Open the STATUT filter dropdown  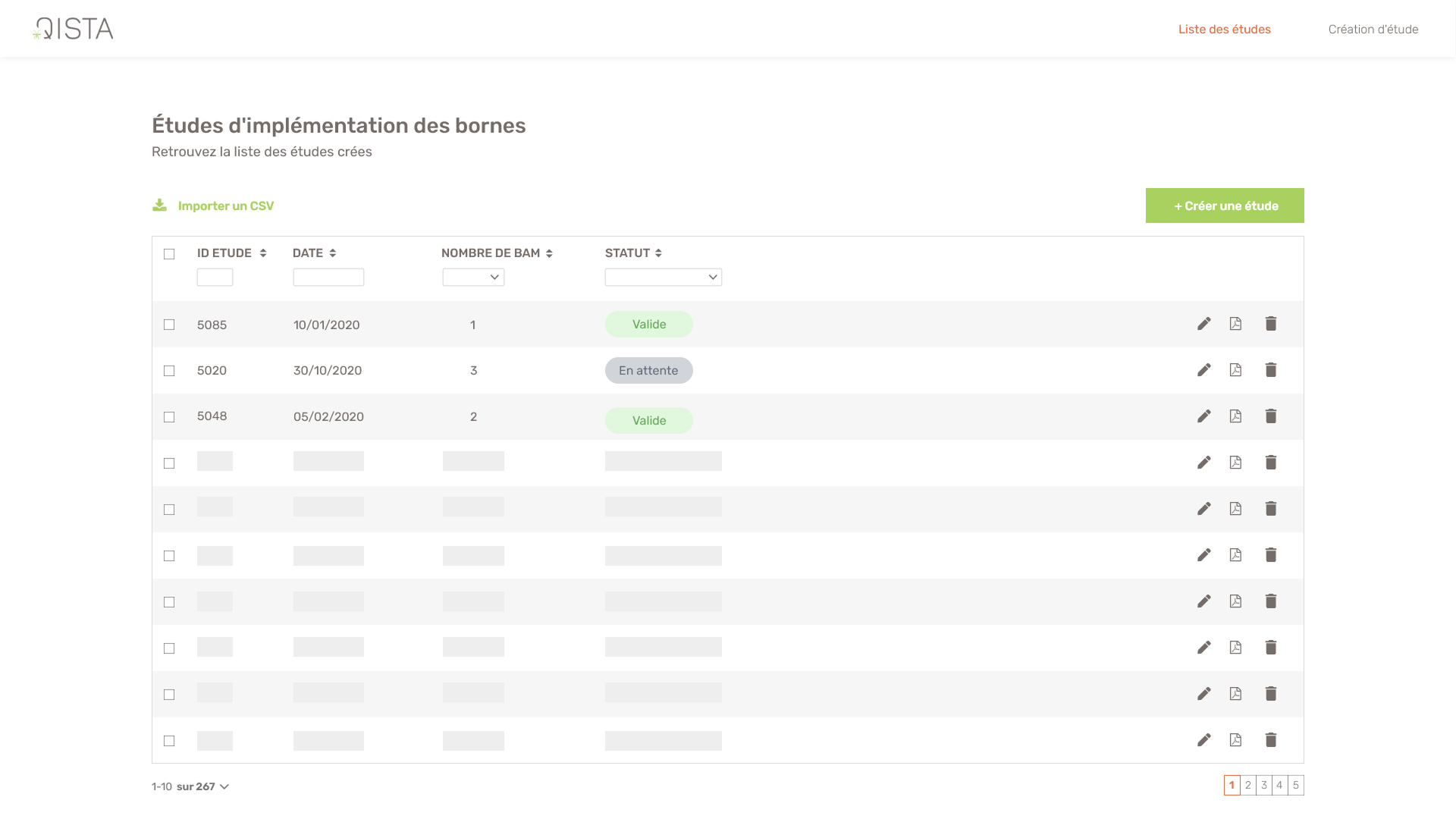[663, 278]
